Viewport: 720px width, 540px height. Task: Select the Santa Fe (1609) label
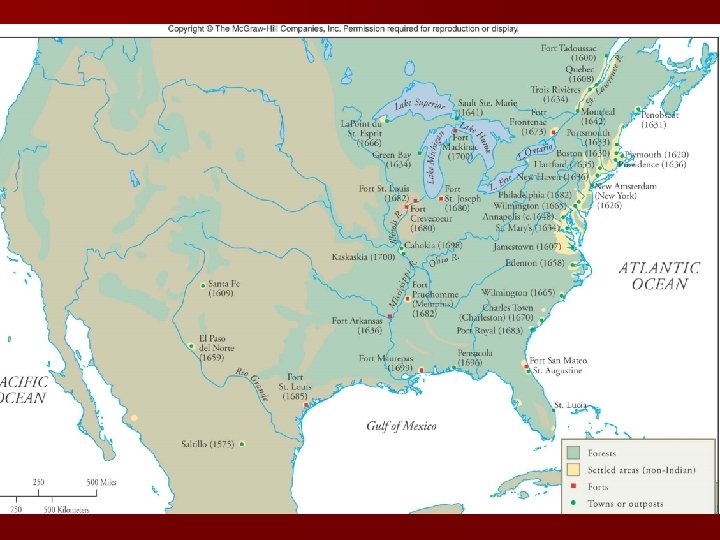pos(224,288)
